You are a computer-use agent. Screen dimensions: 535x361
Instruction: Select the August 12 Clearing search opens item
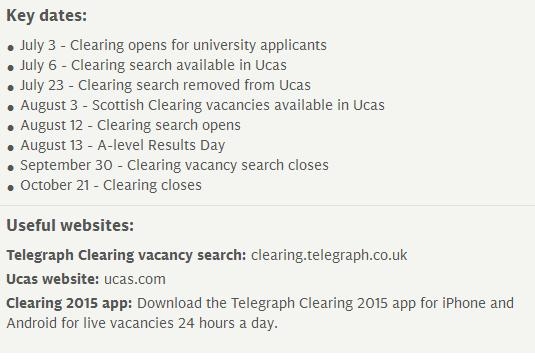(130, 126)
